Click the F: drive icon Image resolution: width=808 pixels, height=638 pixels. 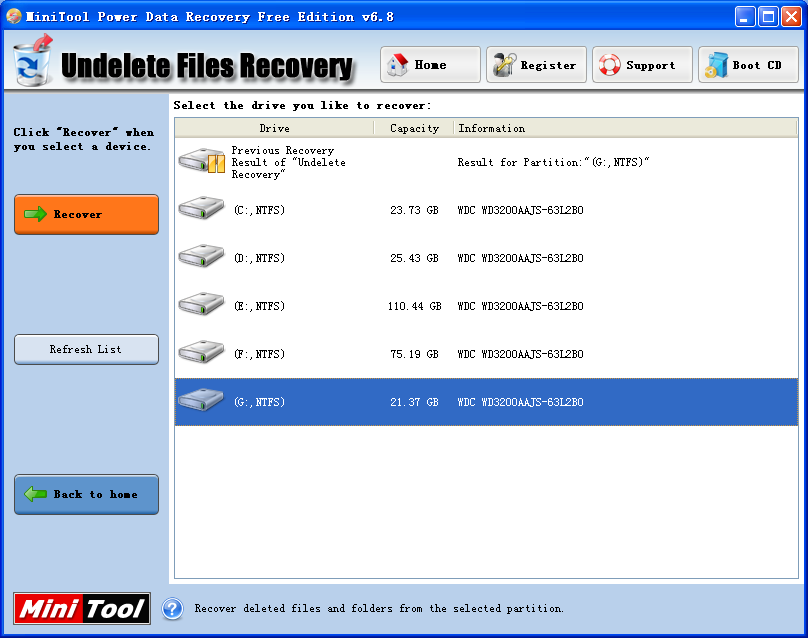(201, 352)
